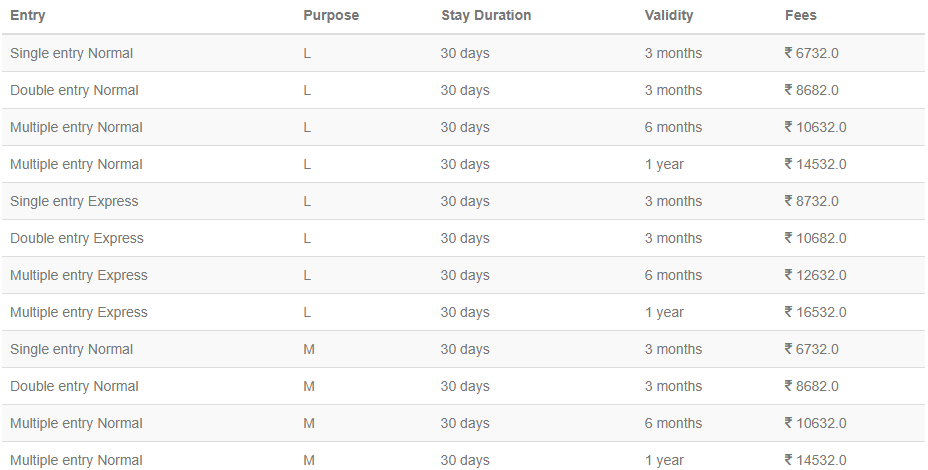Click the Purpose column header
Viewport: 928px width, 470px height.
pyautogui.click(x=331, y=15)
